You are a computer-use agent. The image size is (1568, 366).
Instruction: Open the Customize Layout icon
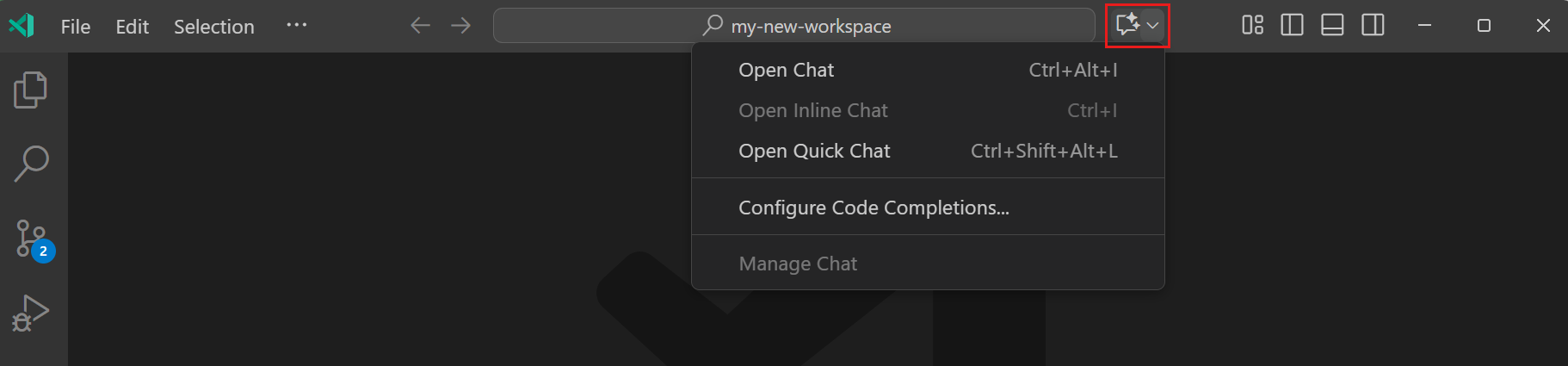tap(1252, 26)
